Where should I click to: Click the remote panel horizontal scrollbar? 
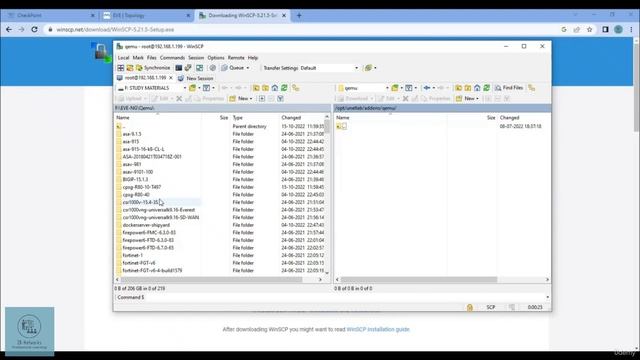(x=419, y=280)
